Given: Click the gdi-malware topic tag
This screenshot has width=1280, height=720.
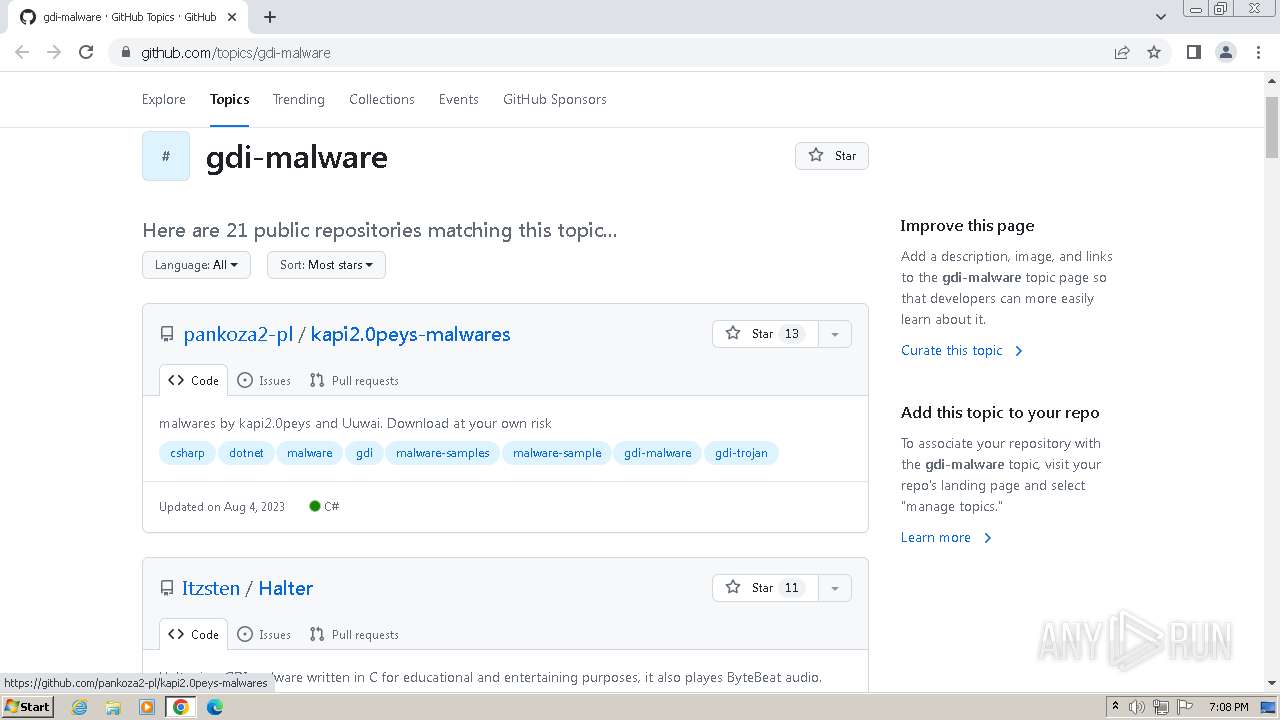Looking at the screenshot, I should (658, 453).
